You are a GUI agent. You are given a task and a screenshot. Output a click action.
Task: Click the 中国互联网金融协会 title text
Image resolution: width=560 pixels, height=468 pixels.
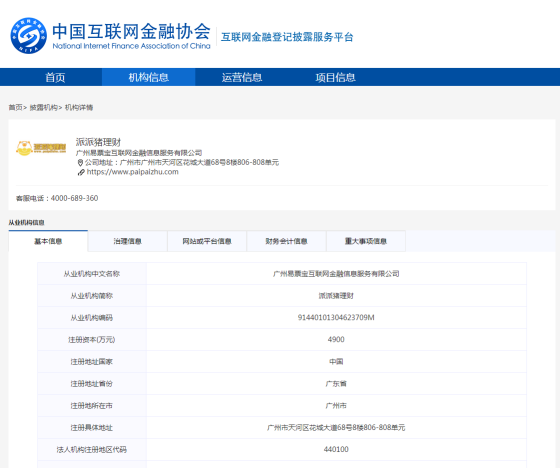(x=131, y=31)
